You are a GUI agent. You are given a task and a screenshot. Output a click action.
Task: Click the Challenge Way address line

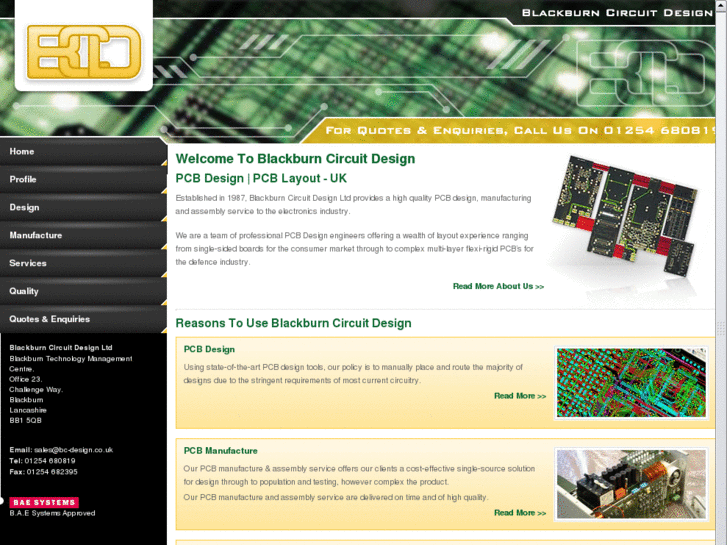pyautogui.click(x=36, y=390)
